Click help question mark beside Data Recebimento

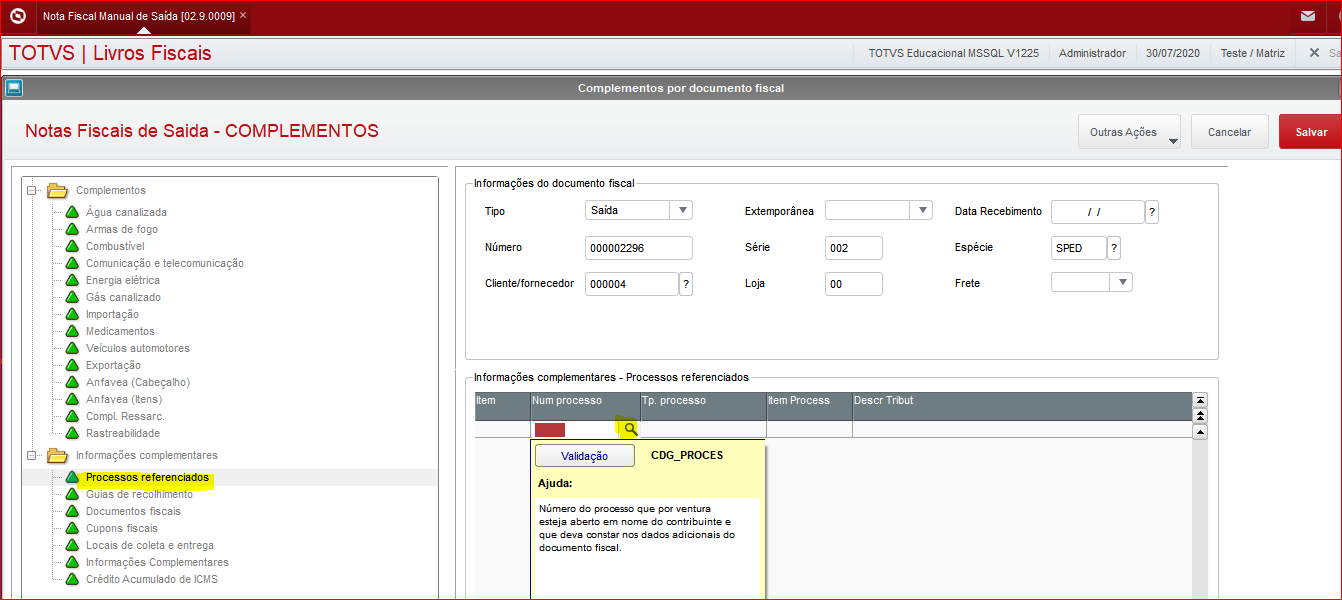tap(1152, 212)
